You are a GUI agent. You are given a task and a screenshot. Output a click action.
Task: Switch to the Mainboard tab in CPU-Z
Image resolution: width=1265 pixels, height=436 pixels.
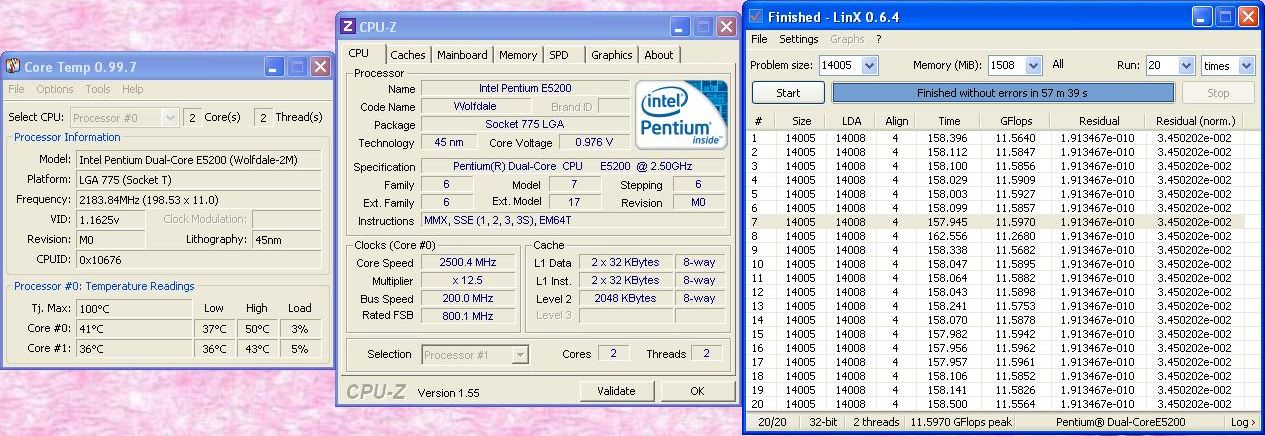tap(462, 55)
